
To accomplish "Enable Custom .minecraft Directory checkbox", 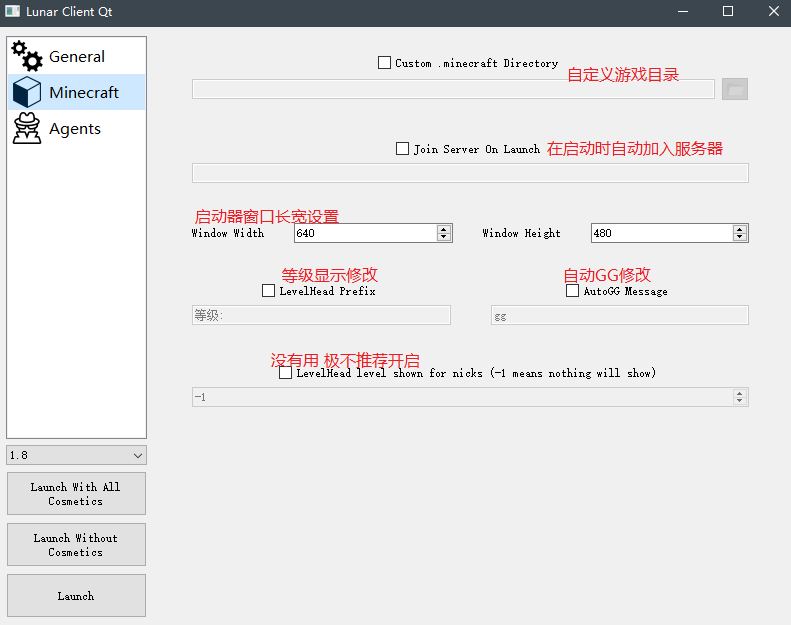I will tap(384, 63).
